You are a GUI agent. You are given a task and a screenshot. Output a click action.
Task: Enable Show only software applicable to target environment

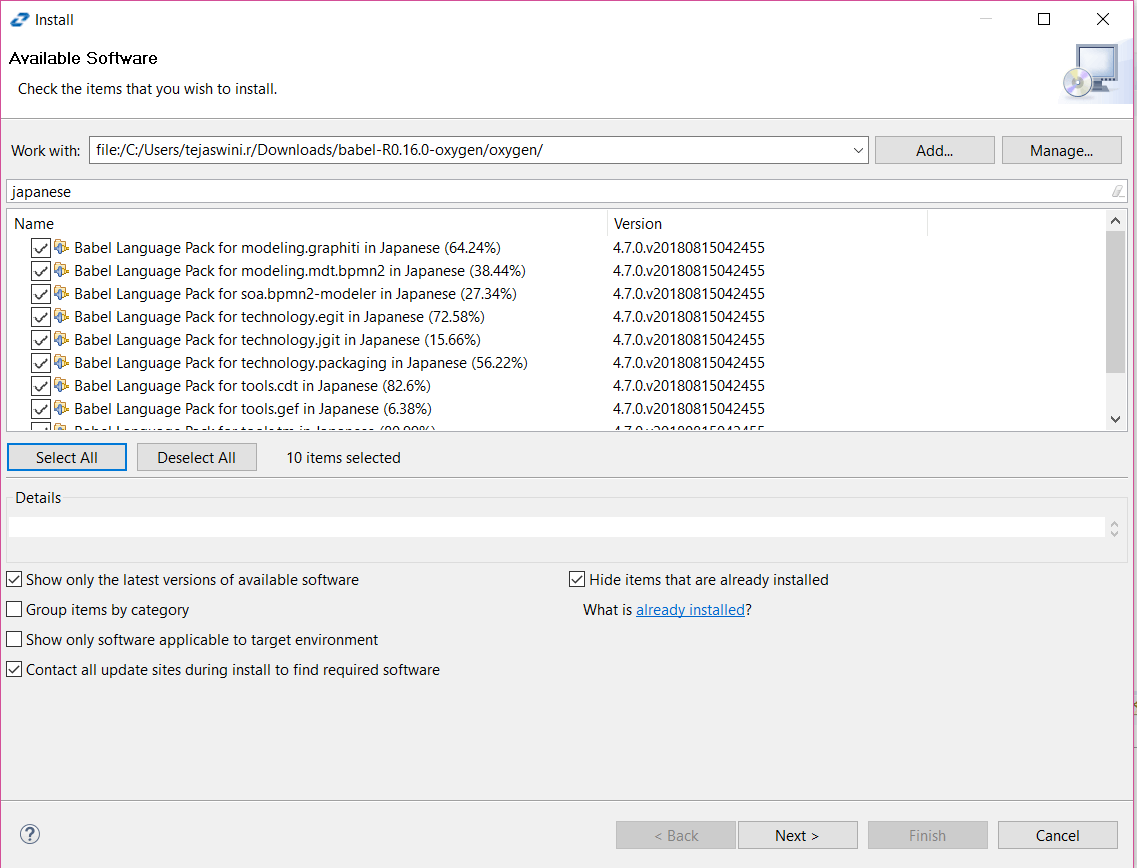(x=14, y=639)
